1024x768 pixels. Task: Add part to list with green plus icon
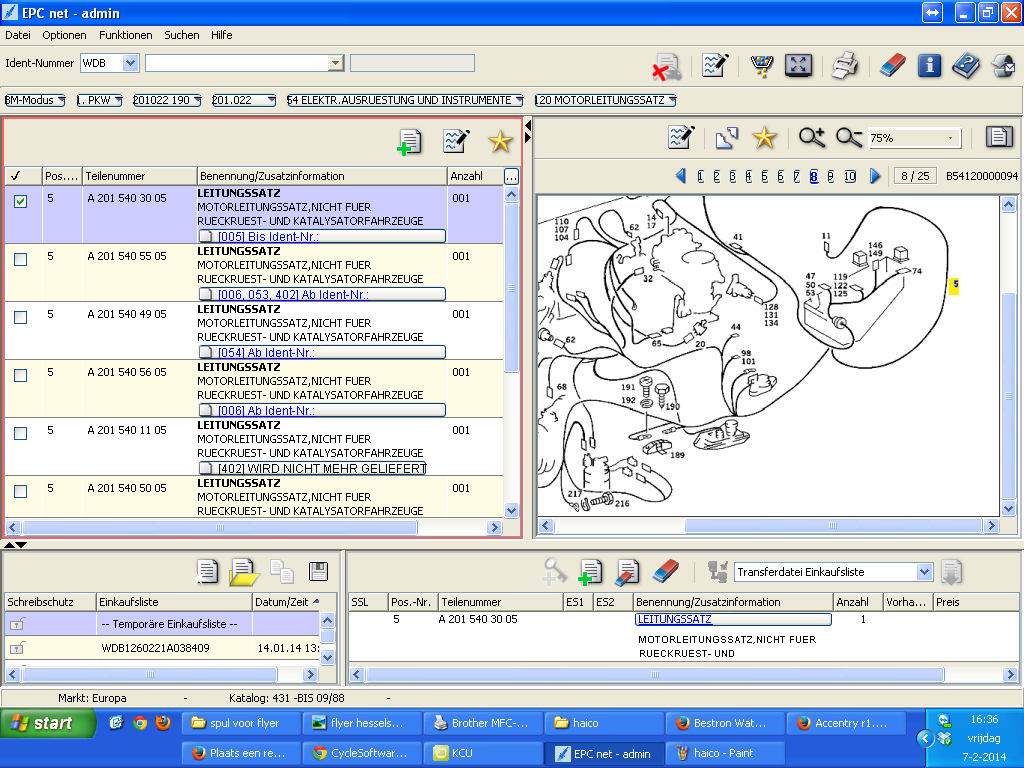point(409,142)
